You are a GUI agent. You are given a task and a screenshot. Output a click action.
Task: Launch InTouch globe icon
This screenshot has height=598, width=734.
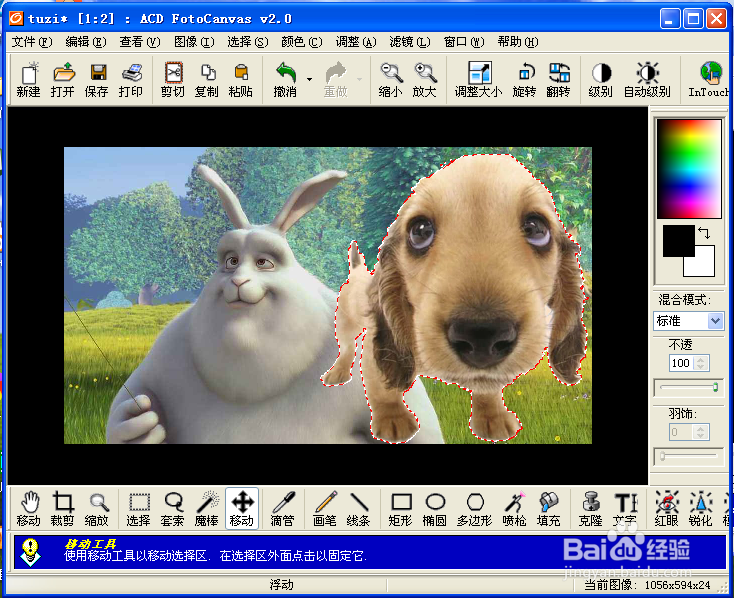(x=709, y=79)
